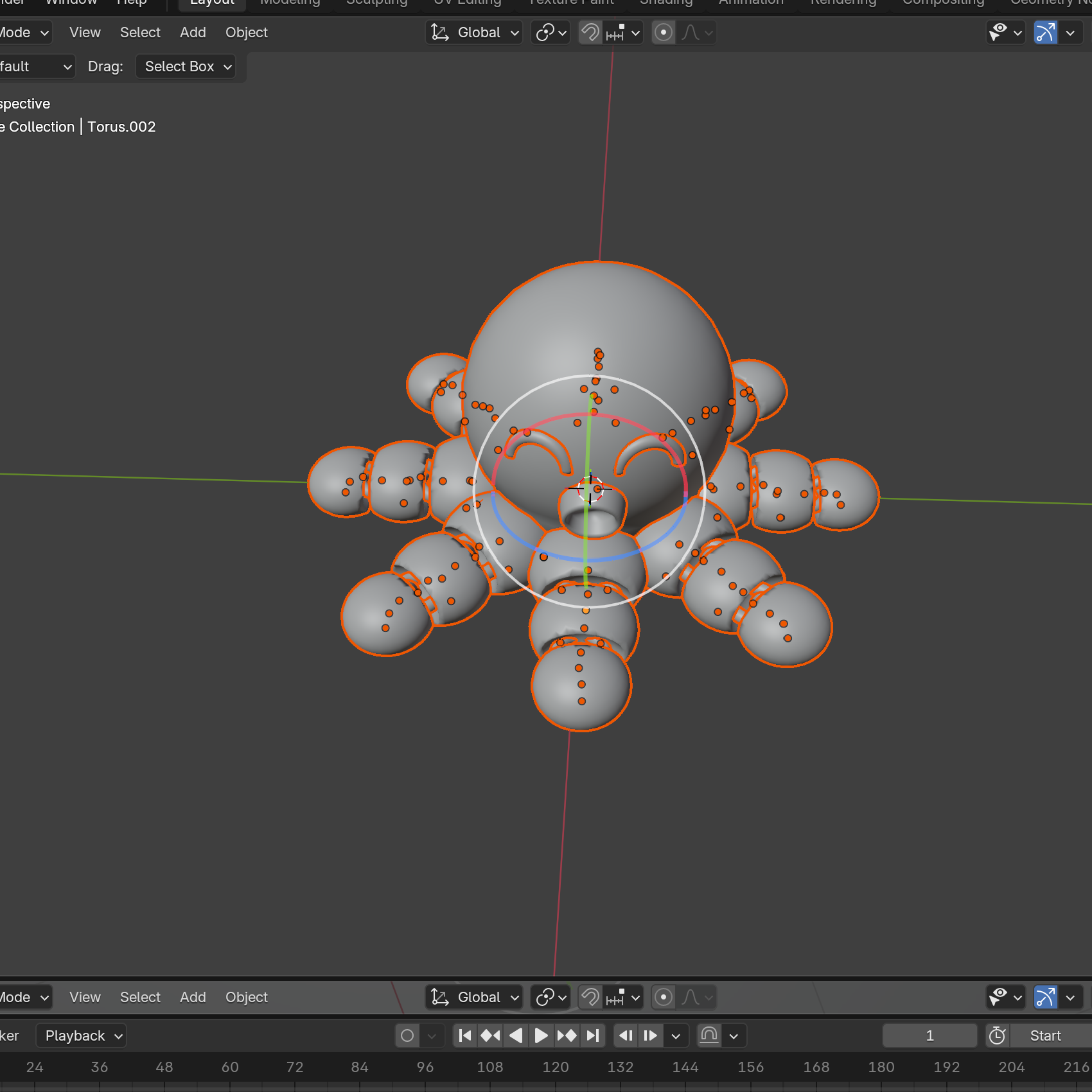Open the Object menu in upper viewport header
Viewport: 1092px width, 1092px height.
click(246, 32)
